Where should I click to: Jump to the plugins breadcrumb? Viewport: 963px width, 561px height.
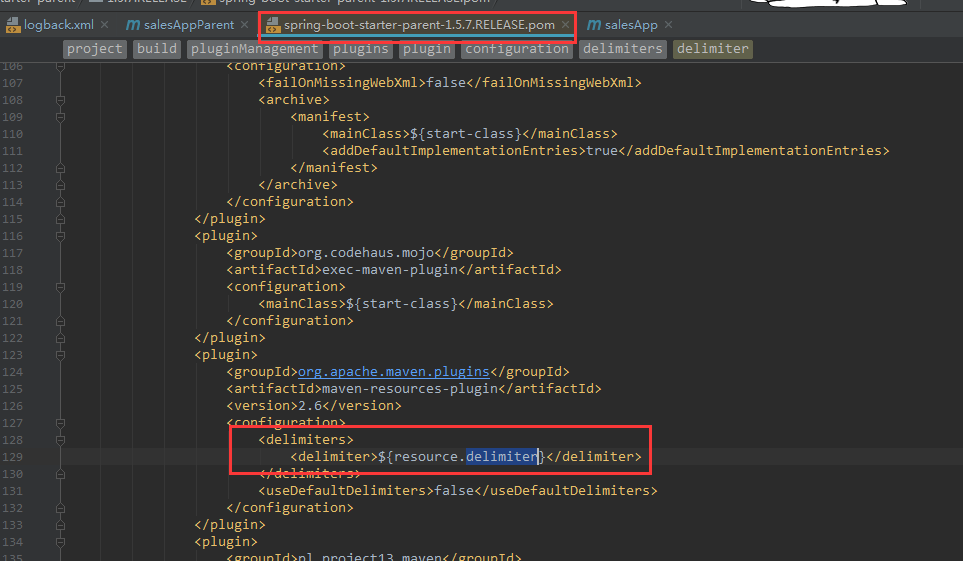[x=361, y=49]
